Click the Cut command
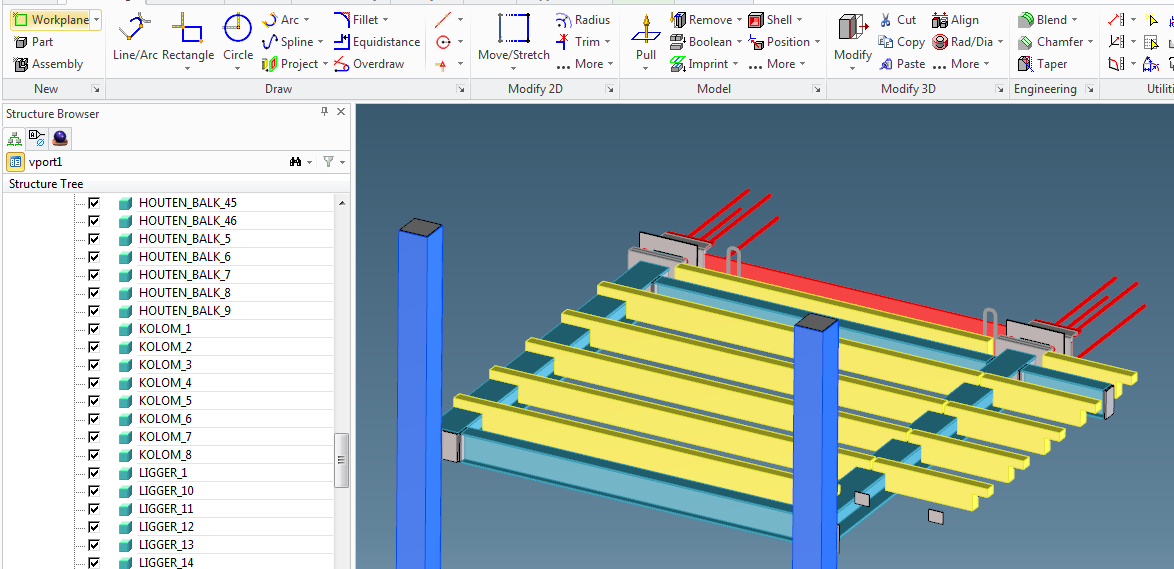Screen dimensions: 1174x569 [897, 20]
